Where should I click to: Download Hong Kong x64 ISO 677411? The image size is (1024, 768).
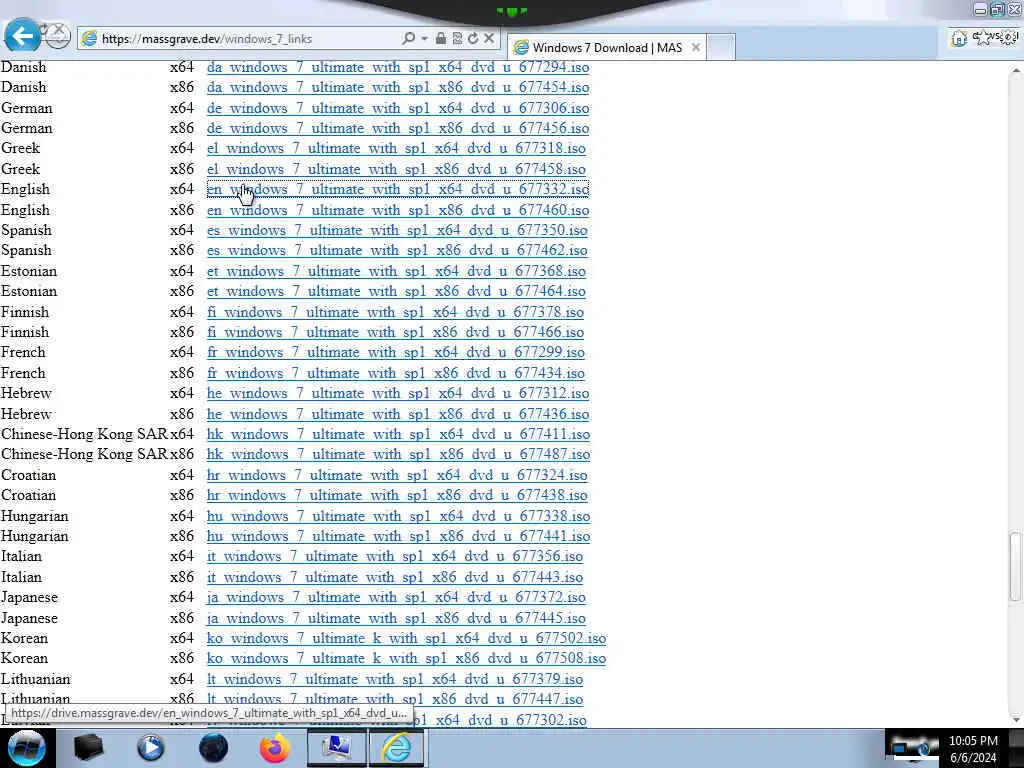(398, 434)
